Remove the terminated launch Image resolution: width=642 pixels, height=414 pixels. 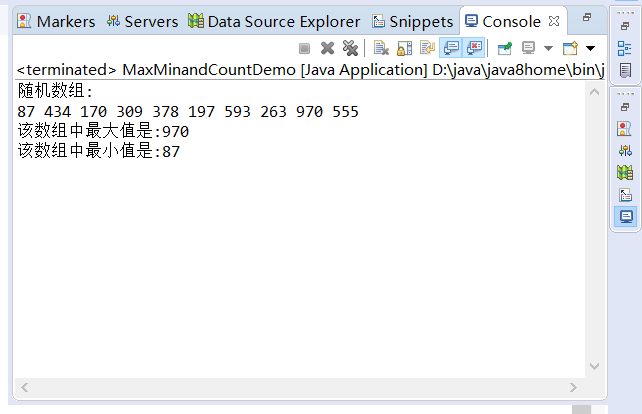coord(328,48)
